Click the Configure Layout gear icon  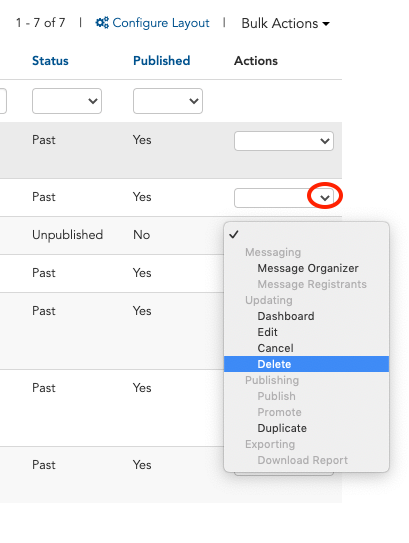(x=102, y=23)
